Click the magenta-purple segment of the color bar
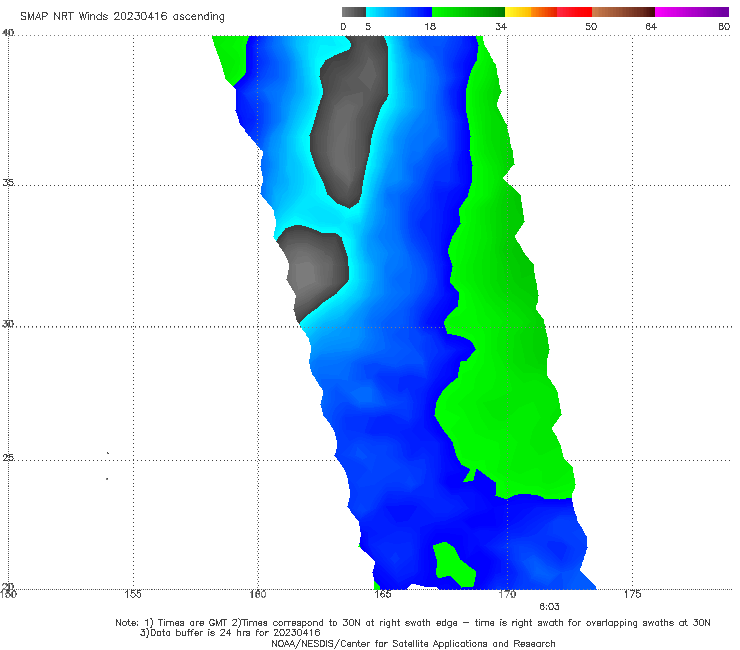The height and width of the screenshot is (650, 740). point(692,12)
